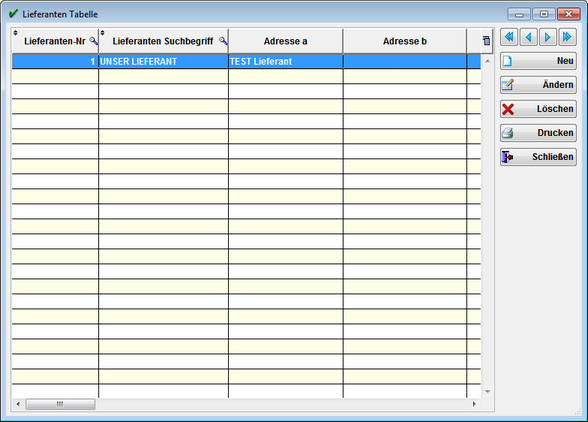Click horizontal scrollbar right arrow

474,404
